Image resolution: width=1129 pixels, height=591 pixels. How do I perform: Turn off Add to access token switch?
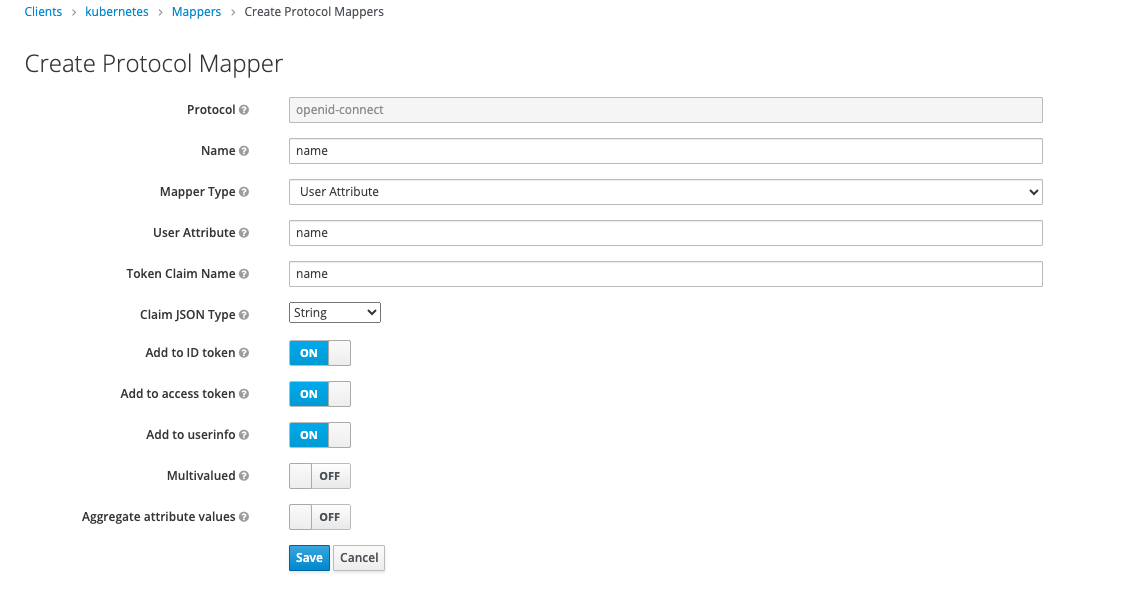tap(320, 394)
